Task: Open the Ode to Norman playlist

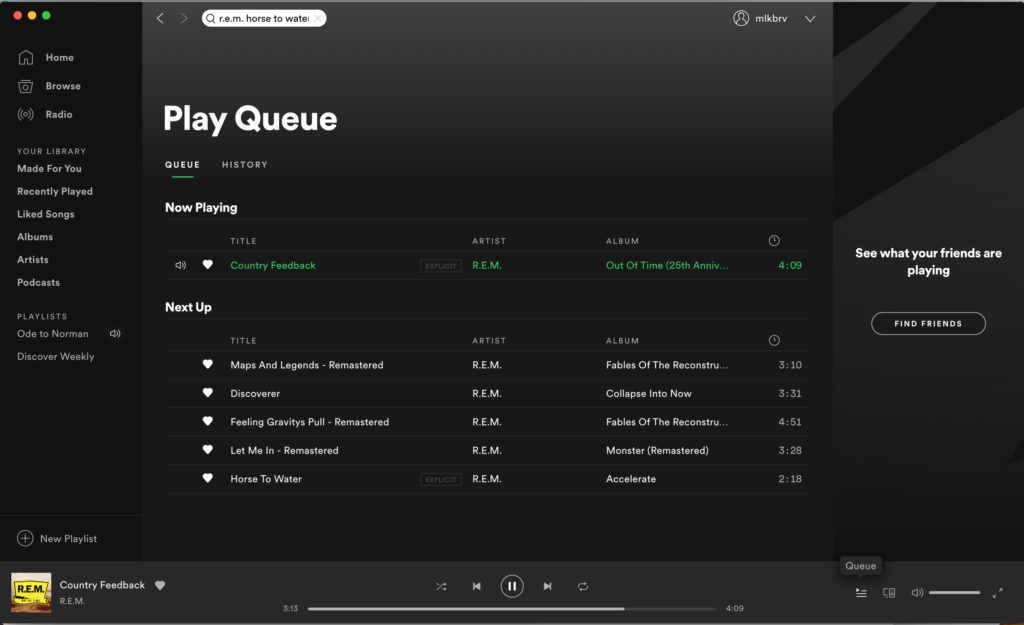Action: [x=52, y=334]
